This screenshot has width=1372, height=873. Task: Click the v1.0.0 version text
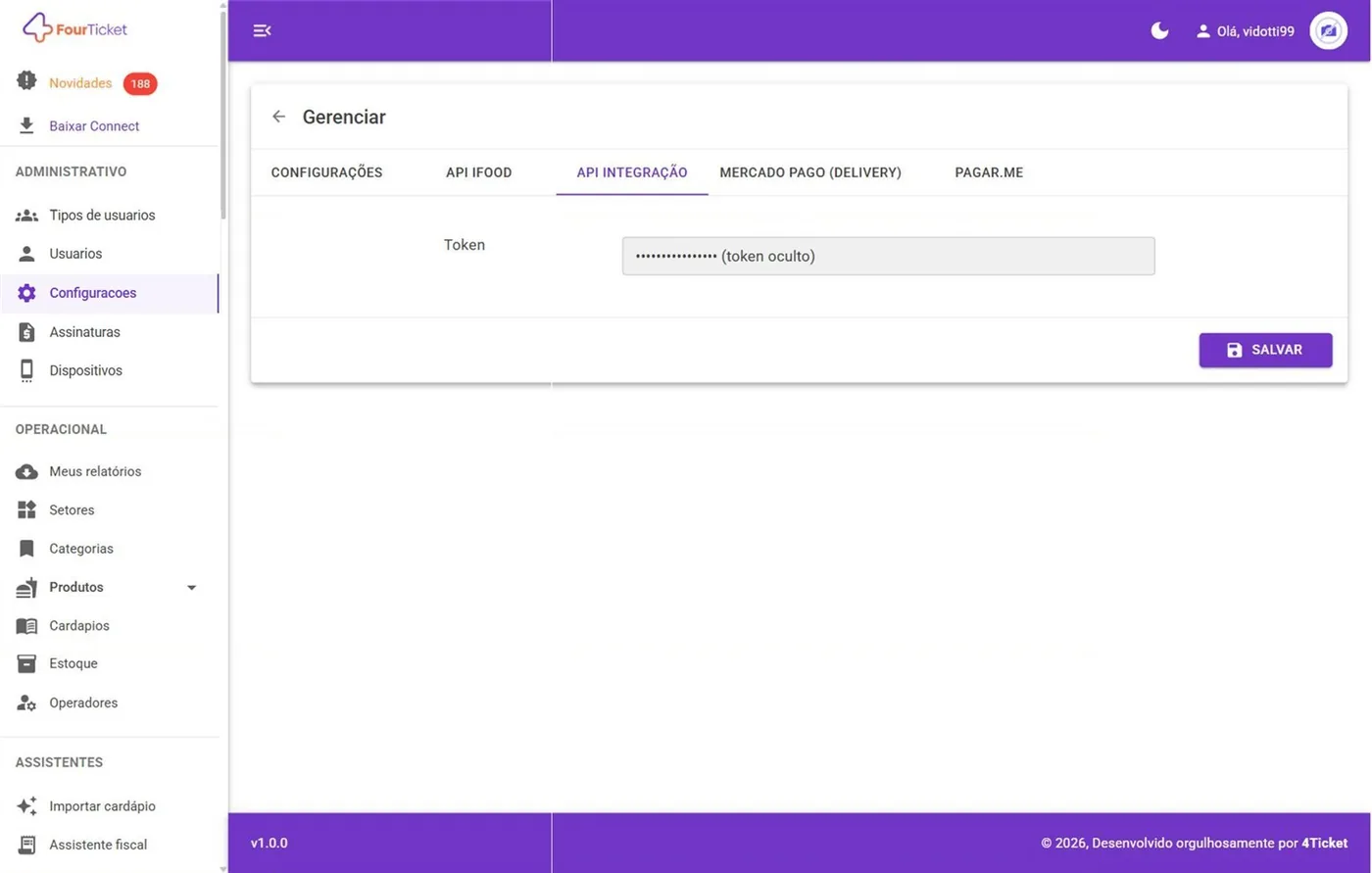coord(269,843)
